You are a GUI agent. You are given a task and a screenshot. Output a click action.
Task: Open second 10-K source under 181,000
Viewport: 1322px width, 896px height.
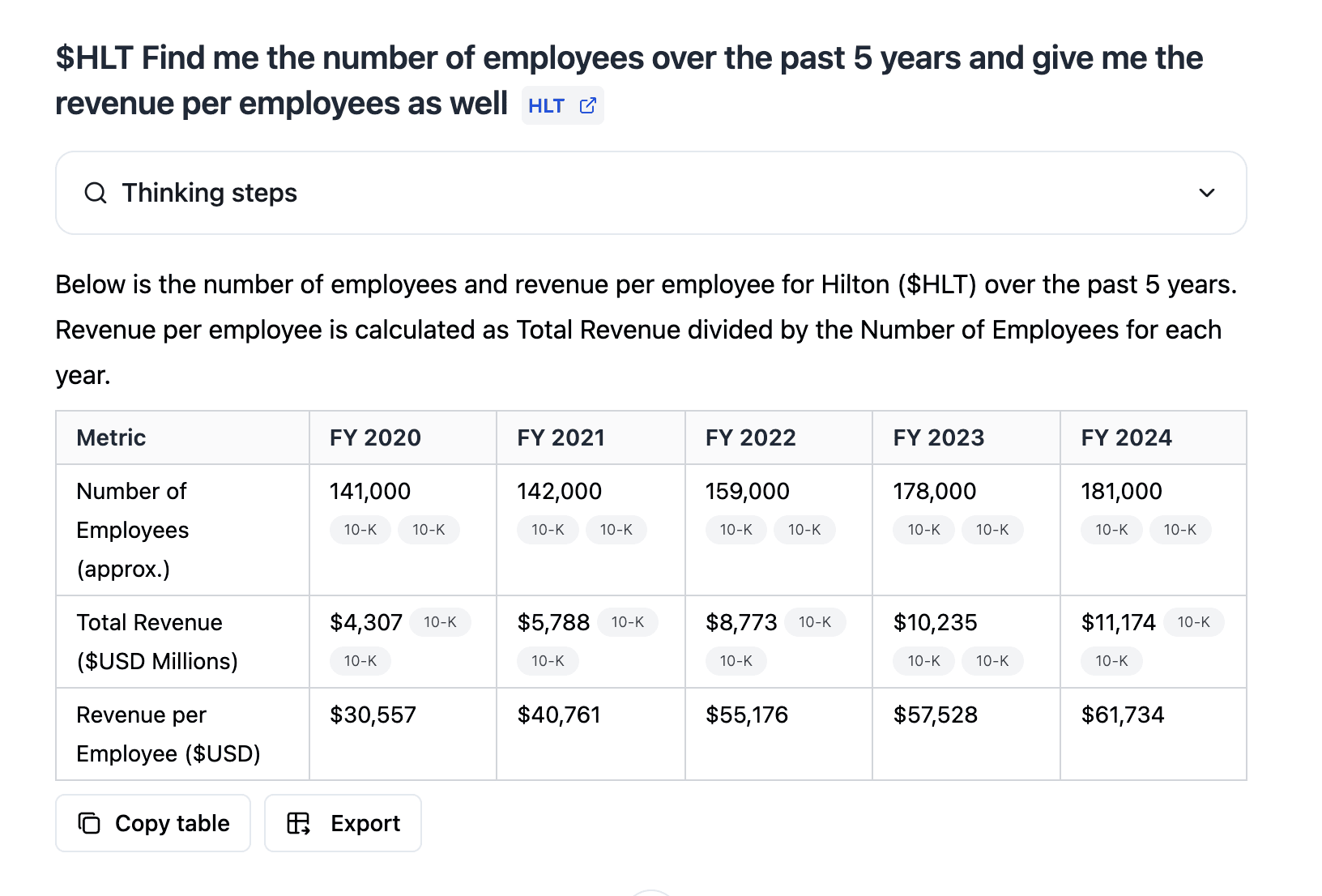pyautogui.click(x=1180, y=530)
